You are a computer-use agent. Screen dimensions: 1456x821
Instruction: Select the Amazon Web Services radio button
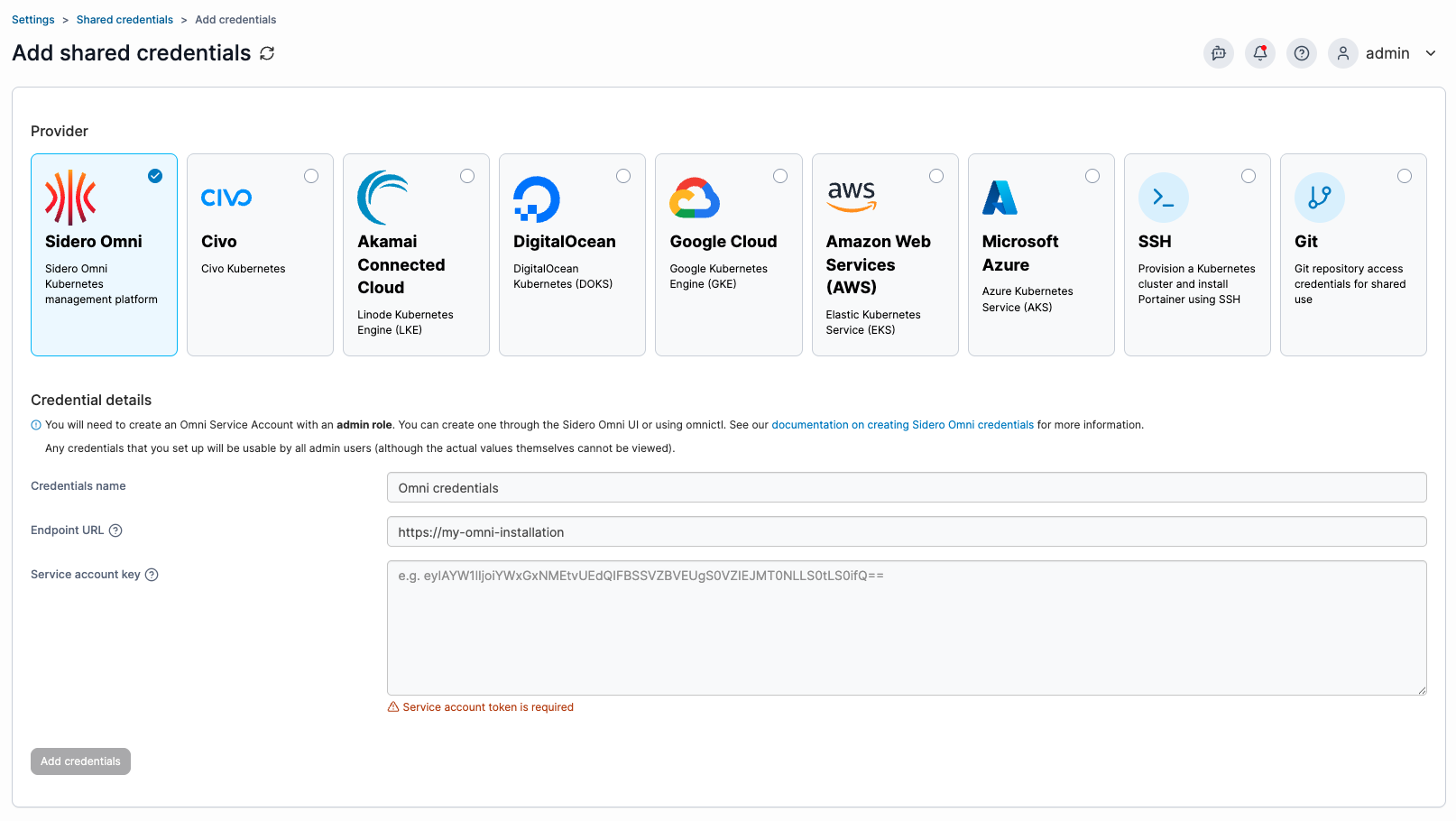936,176
